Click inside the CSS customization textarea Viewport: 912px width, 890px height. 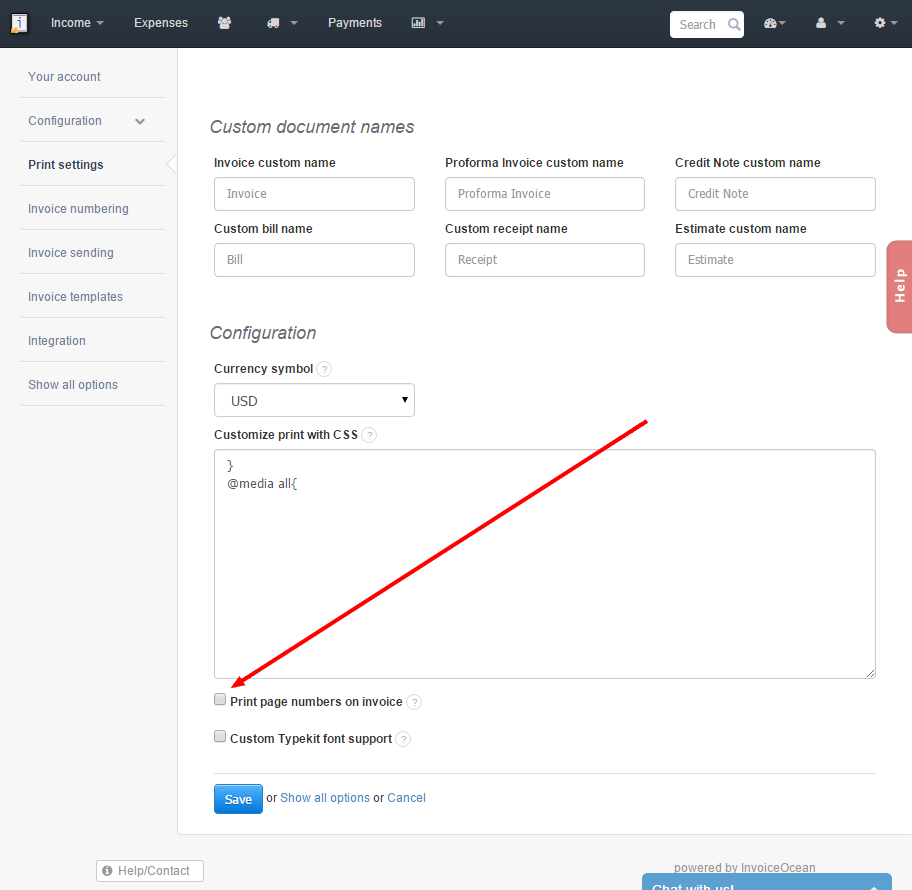544,564
